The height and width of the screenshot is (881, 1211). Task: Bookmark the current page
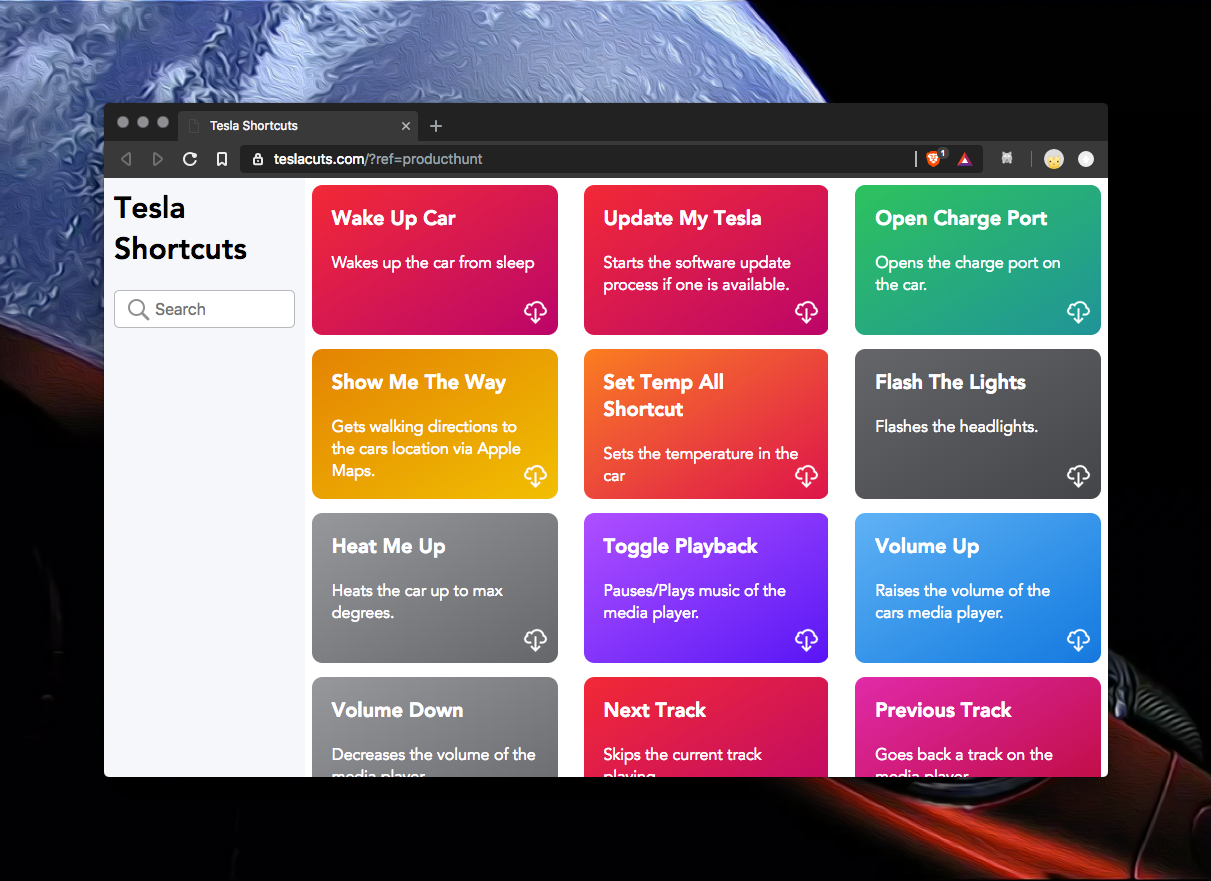pos(222,158)
